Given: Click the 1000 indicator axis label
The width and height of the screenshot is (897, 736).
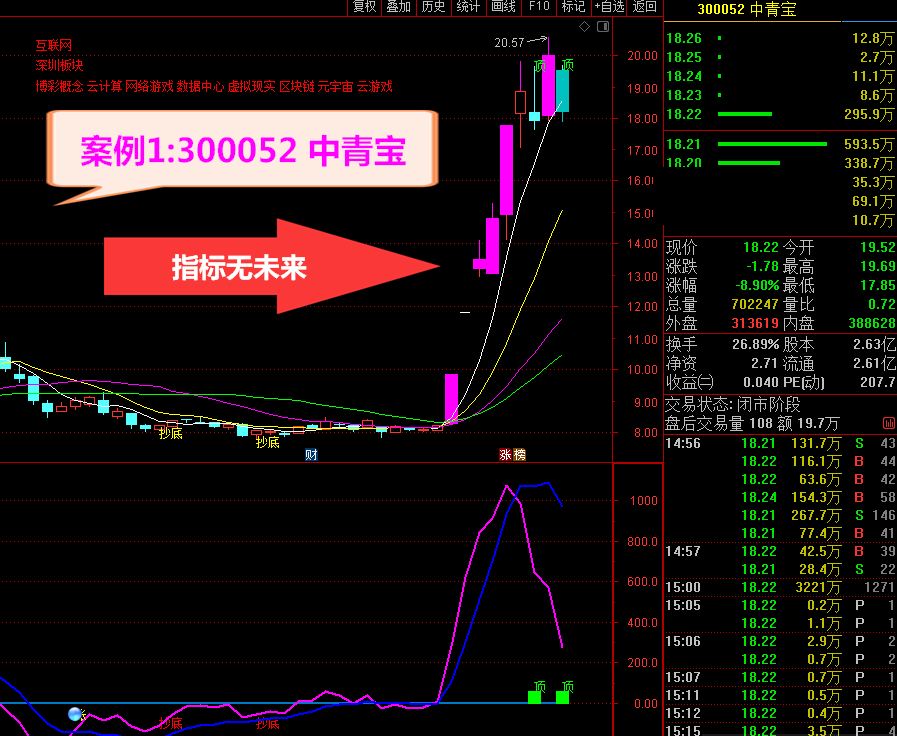Looking at the screenshot, I should (x=644, y=501).
